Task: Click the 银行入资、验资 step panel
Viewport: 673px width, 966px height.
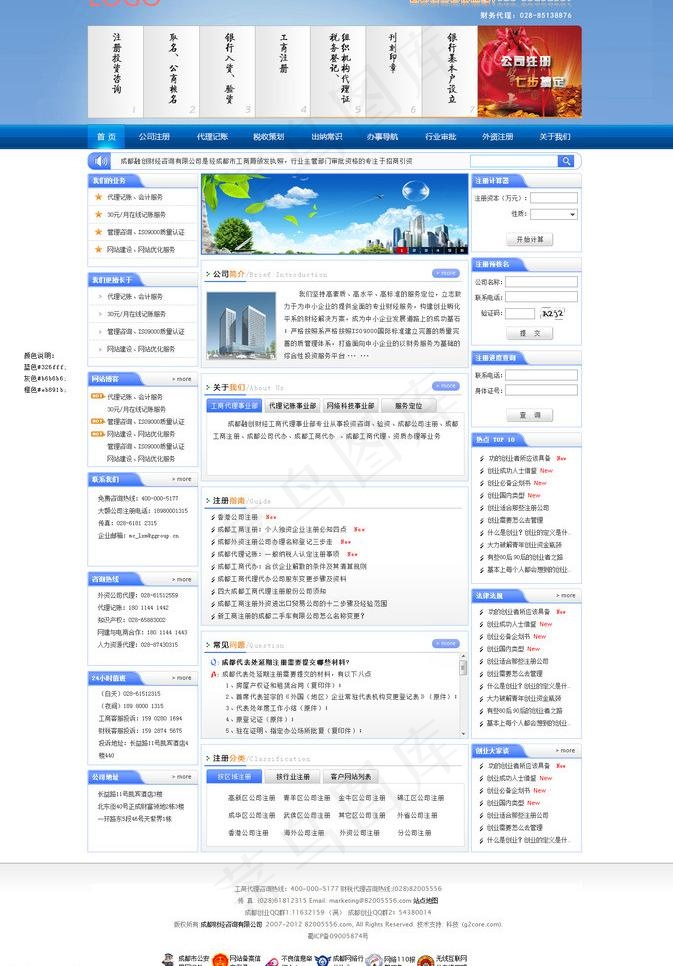Action: tap(227, 71)
